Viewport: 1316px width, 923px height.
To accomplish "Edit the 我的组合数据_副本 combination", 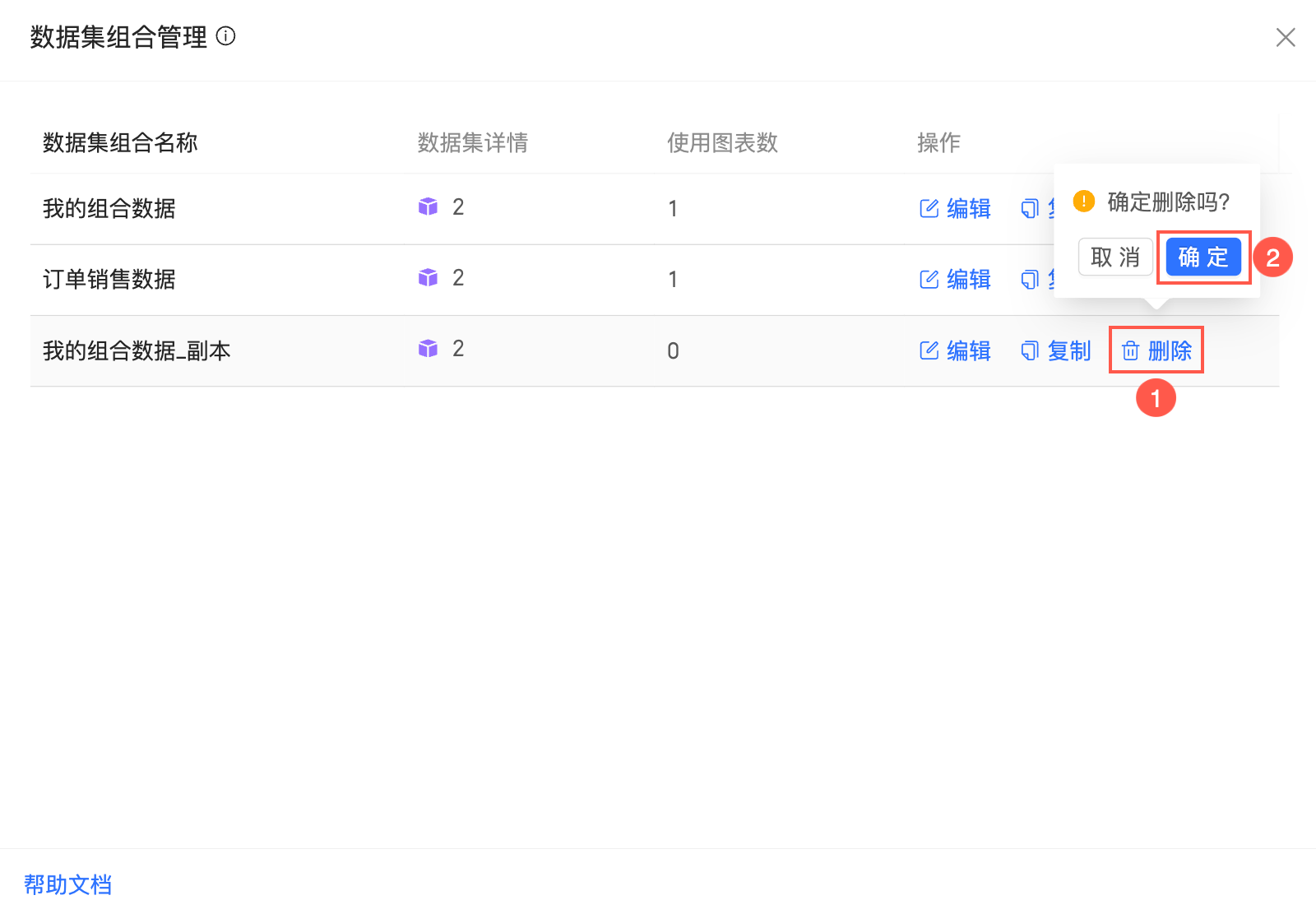I will 955,350.
